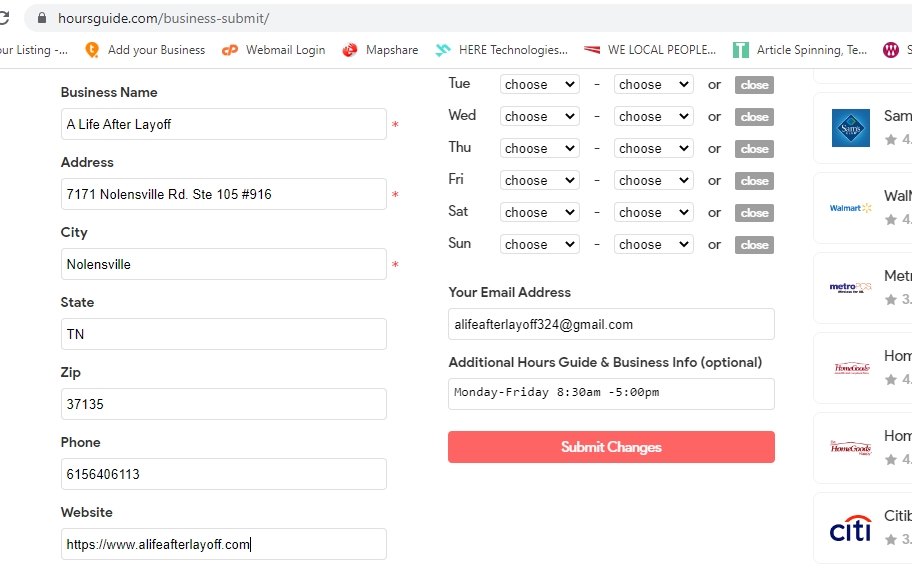Mark Tuesday as closed

coord(754,85)
